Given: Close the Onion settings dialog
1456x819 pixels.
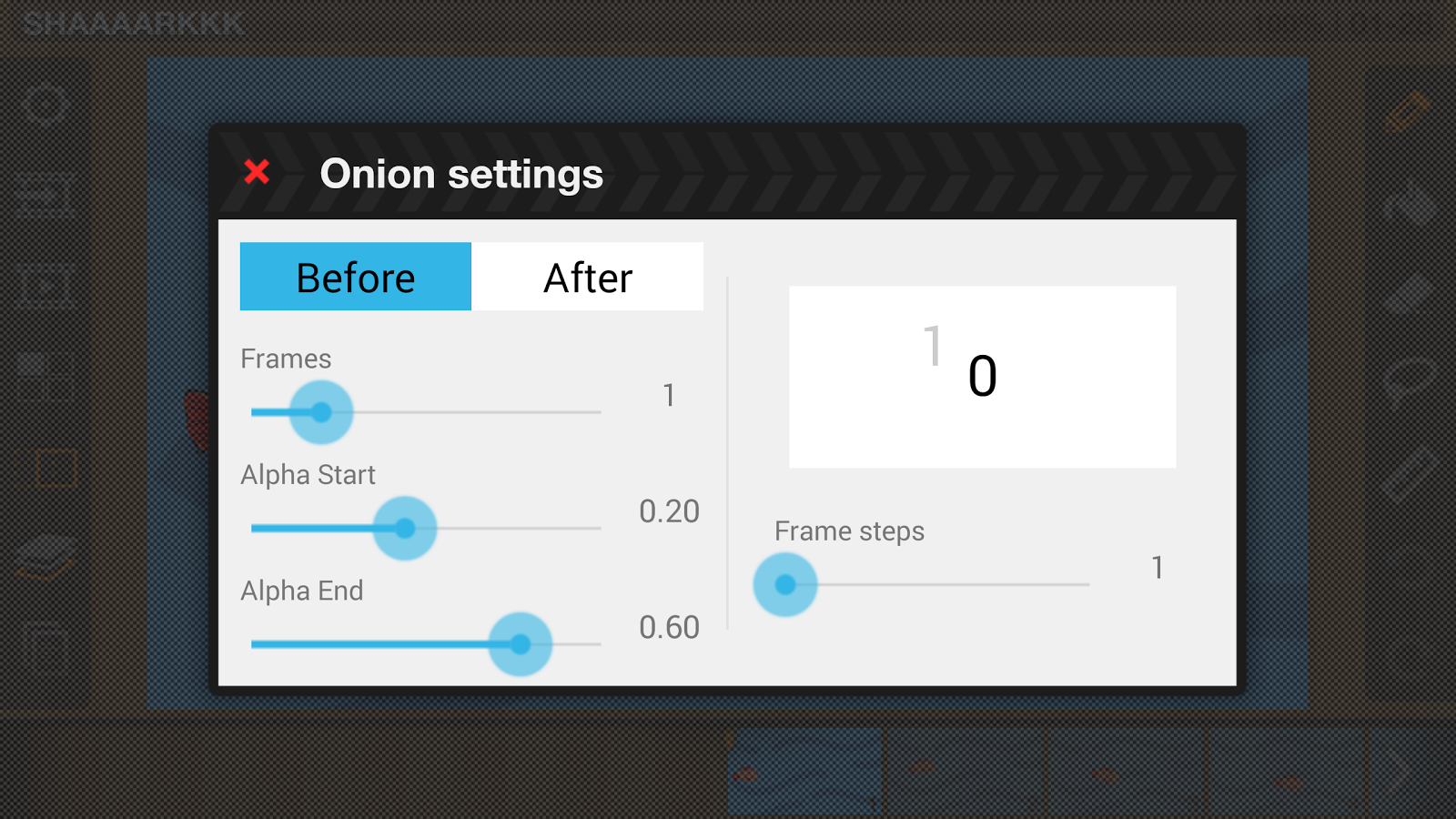Looking at the screenshot, I should point(257,172).
